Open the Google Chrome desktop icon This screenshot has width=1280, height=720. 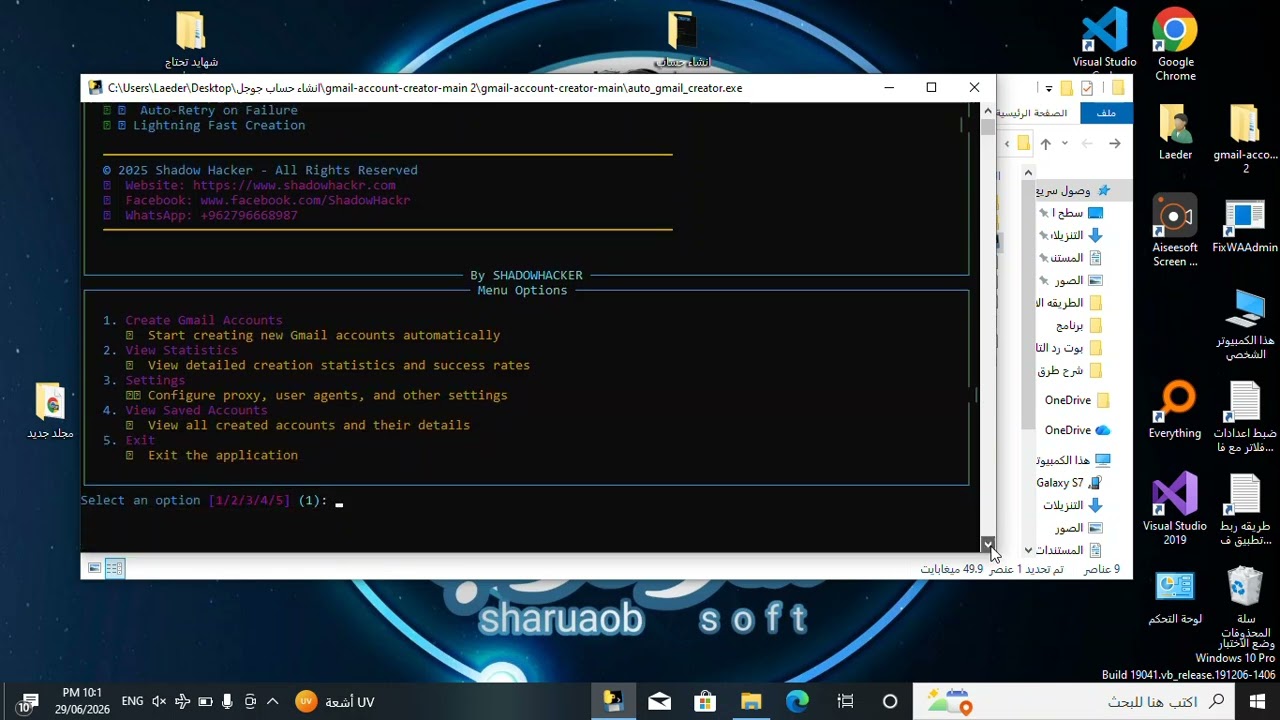(1175, 45)
